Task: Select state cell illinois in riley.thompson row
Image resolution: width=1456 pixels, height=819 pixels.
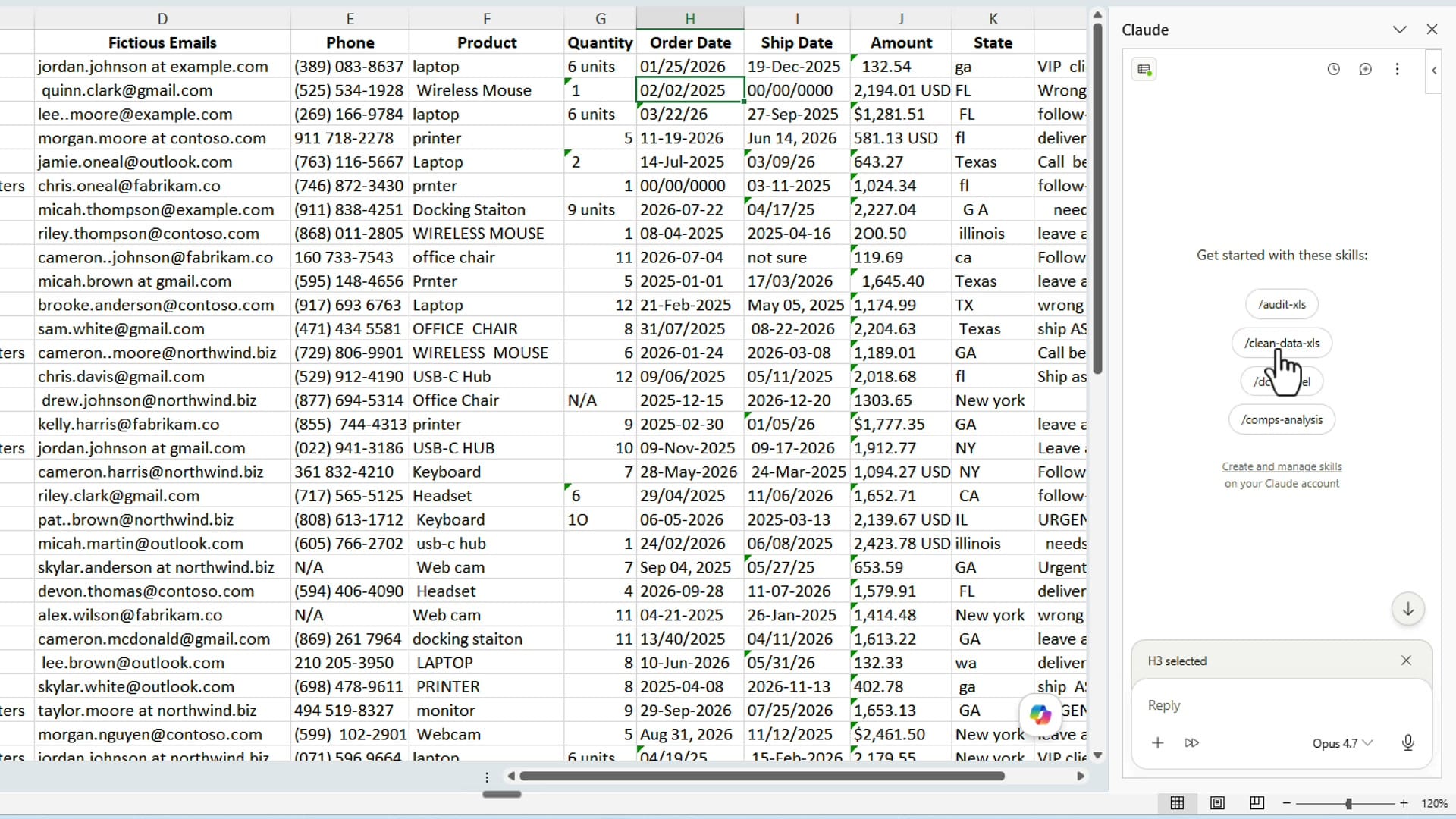Action: tap(993, 234)
